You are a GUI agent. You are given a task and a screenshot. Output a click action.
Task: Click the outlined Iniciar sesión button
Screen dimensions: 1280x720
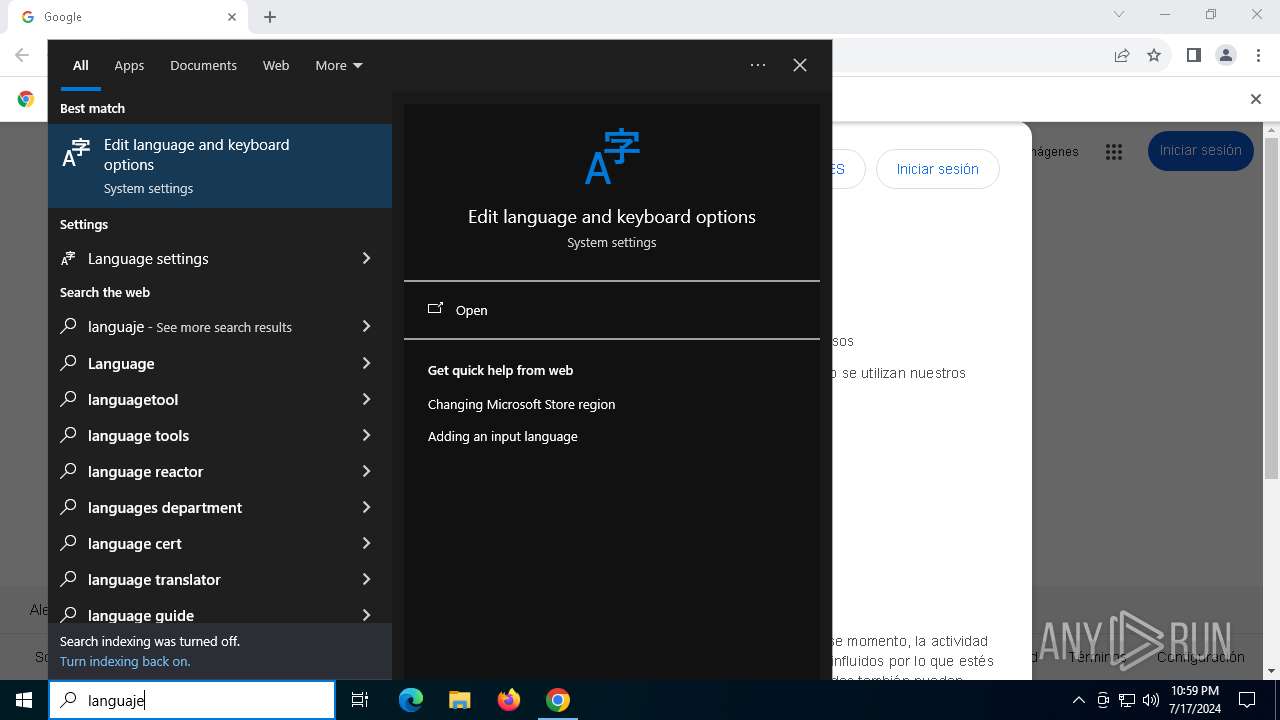click(937, 169)
